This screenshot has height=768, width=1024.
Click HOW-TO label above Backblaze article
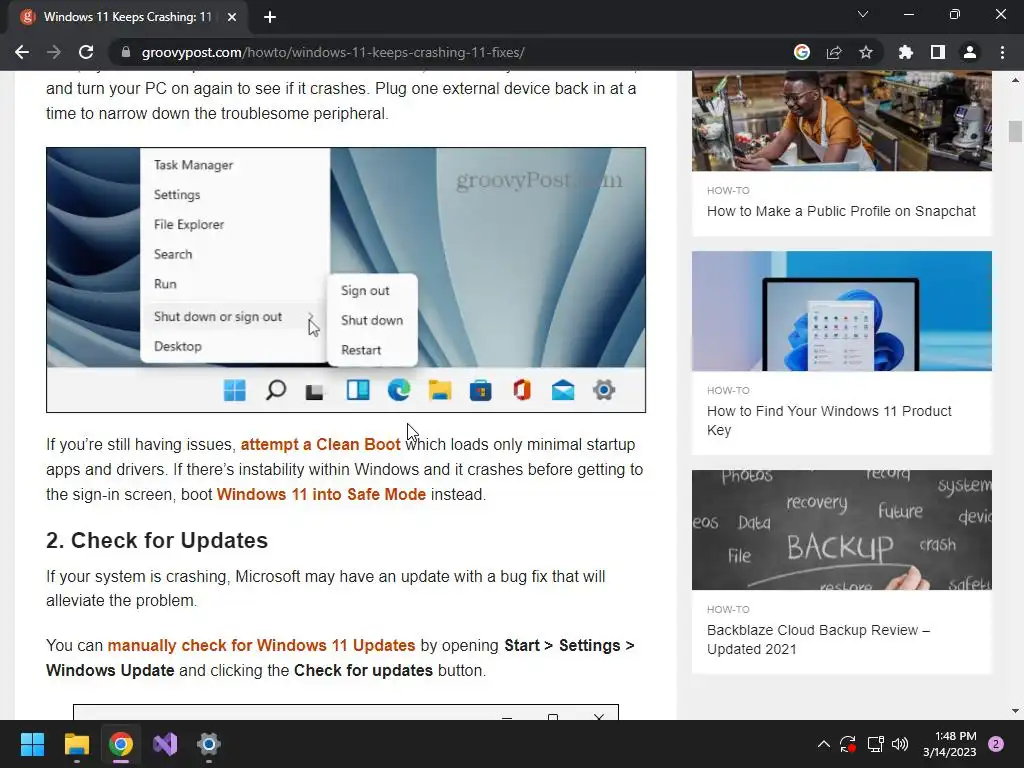(x=728, y=609)
